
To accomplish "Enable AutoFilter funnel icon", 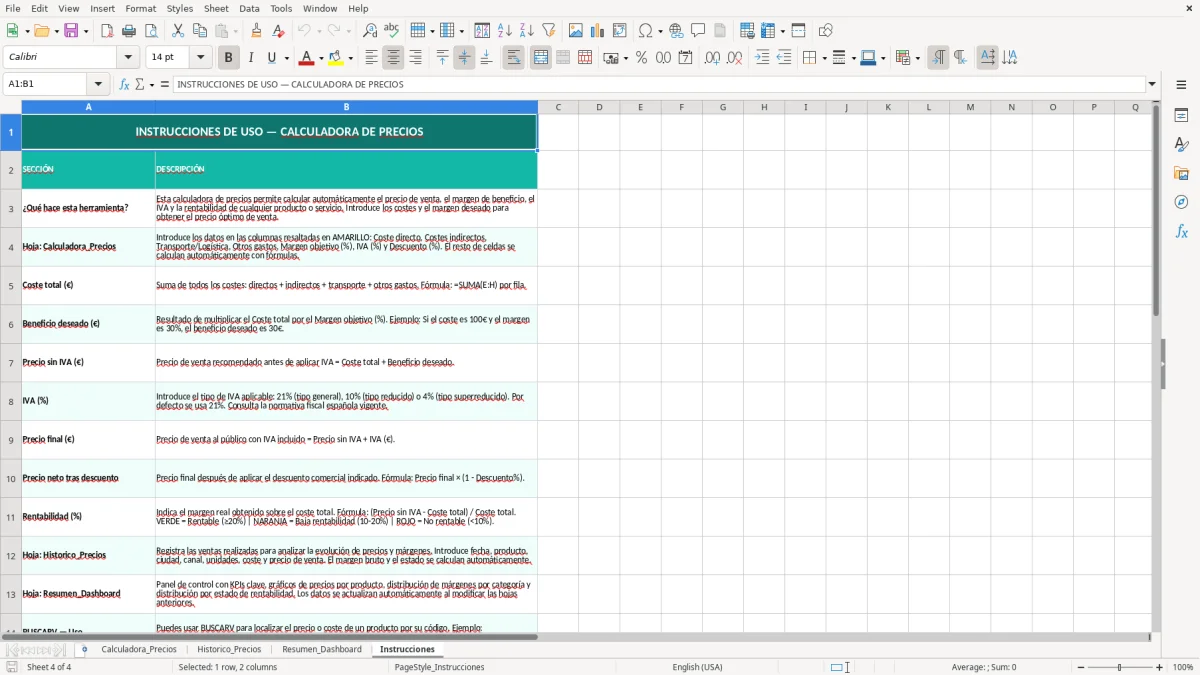I will pyautogui.click(x=549, y=31).
